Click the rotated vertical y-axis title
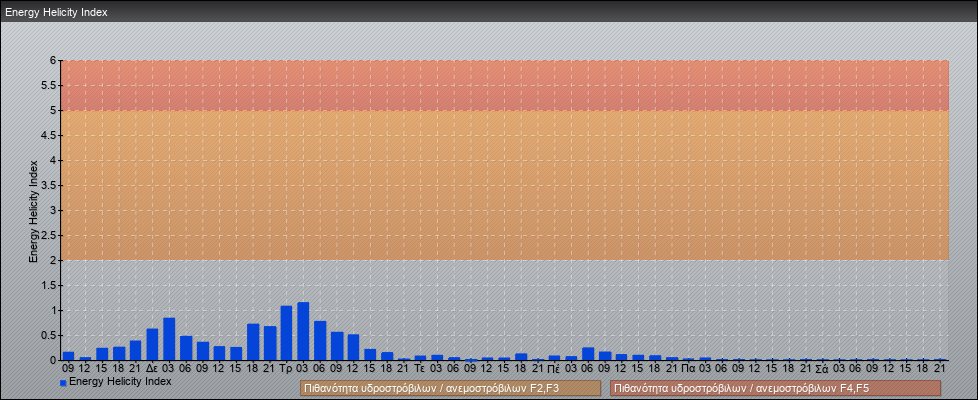The image size is (978, 400). [33, 210]
